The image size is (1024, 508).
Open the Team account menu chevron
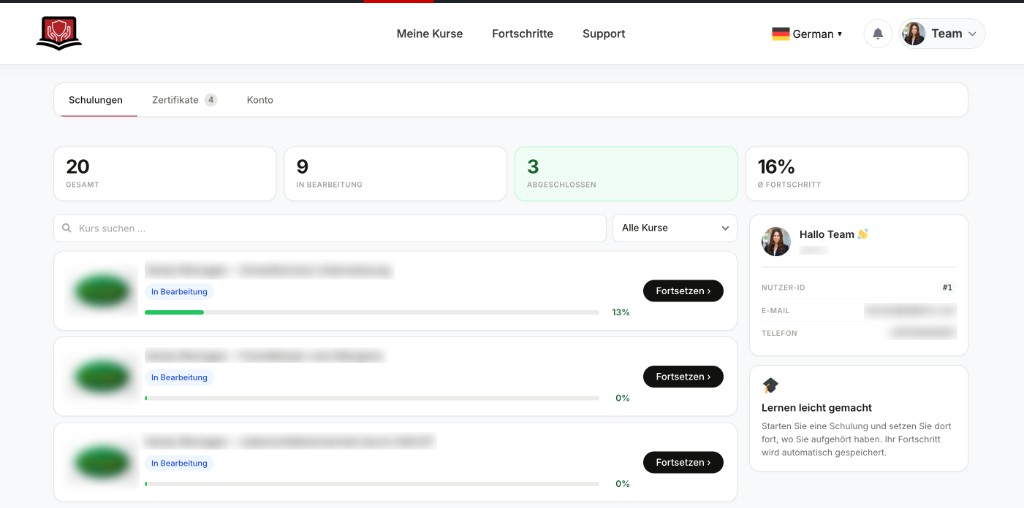(x=972, y=34)
